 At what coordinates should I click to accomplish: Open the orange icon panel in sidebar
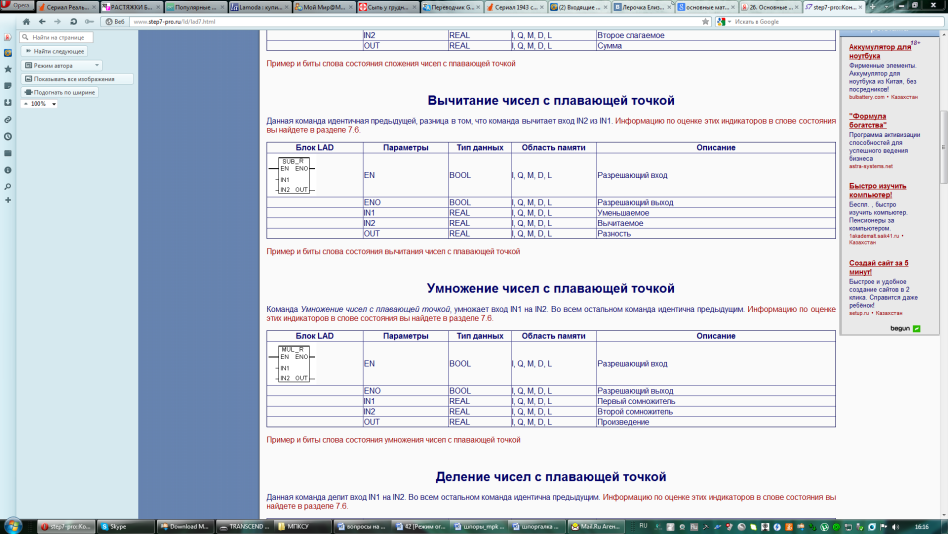pos(8,53)
